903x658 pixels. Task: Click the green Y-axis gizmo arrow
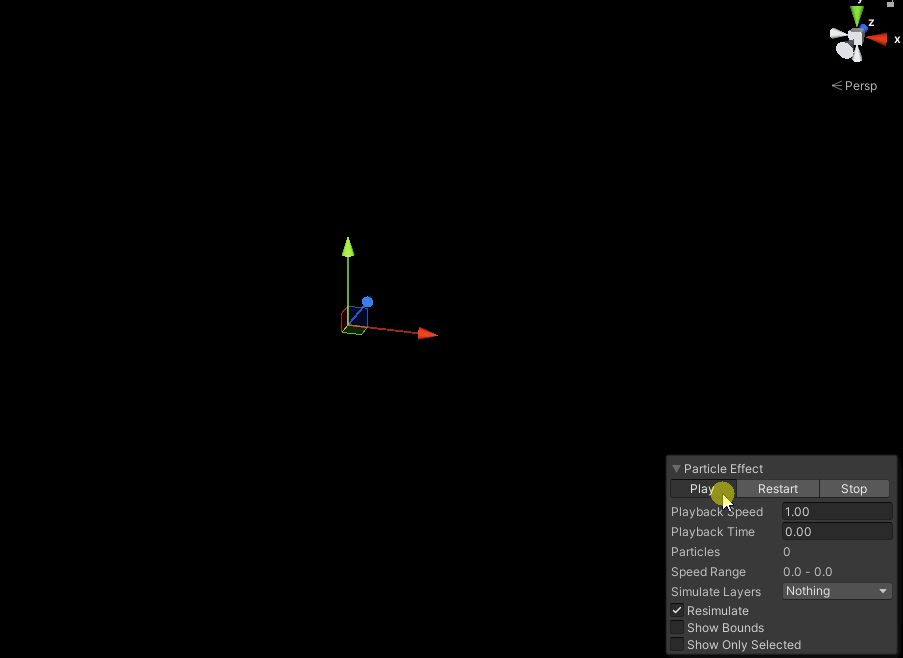pos(348,248)
